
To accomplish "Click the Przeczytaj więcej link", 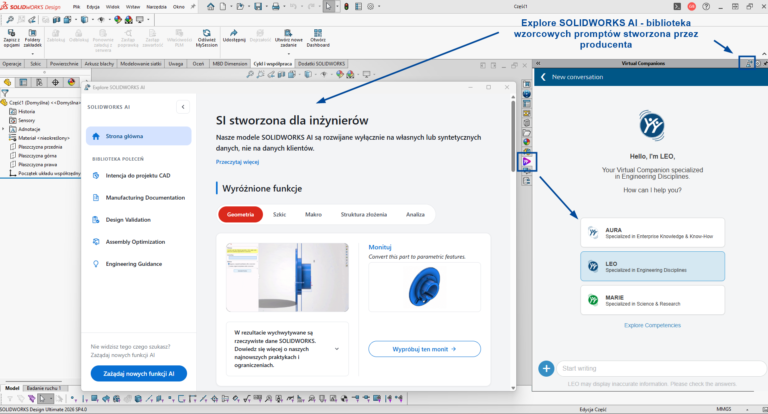I will (x=238, y=162).
